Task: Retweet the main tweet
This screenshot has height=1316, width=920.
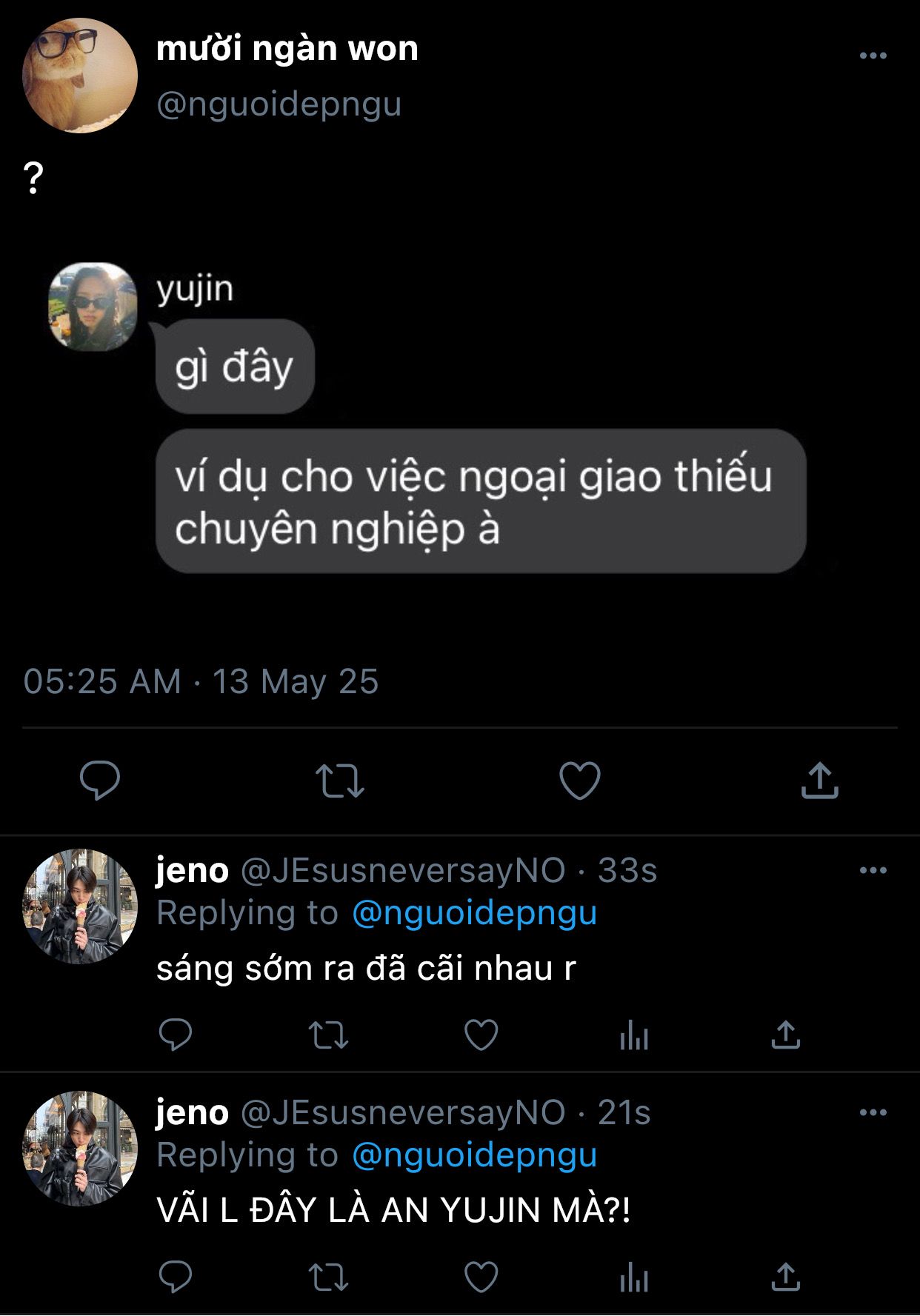Action: [x=340, y=781]
